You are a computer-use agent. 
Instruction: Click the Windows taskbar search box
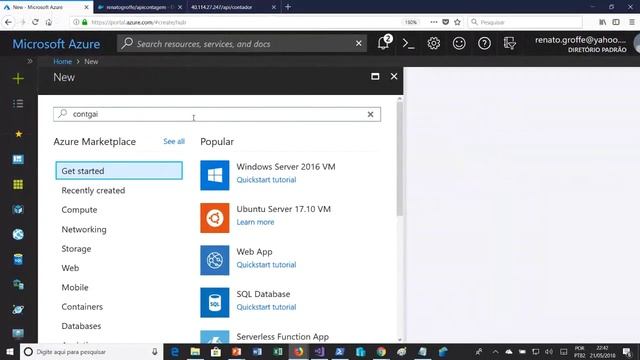(91, 351)
